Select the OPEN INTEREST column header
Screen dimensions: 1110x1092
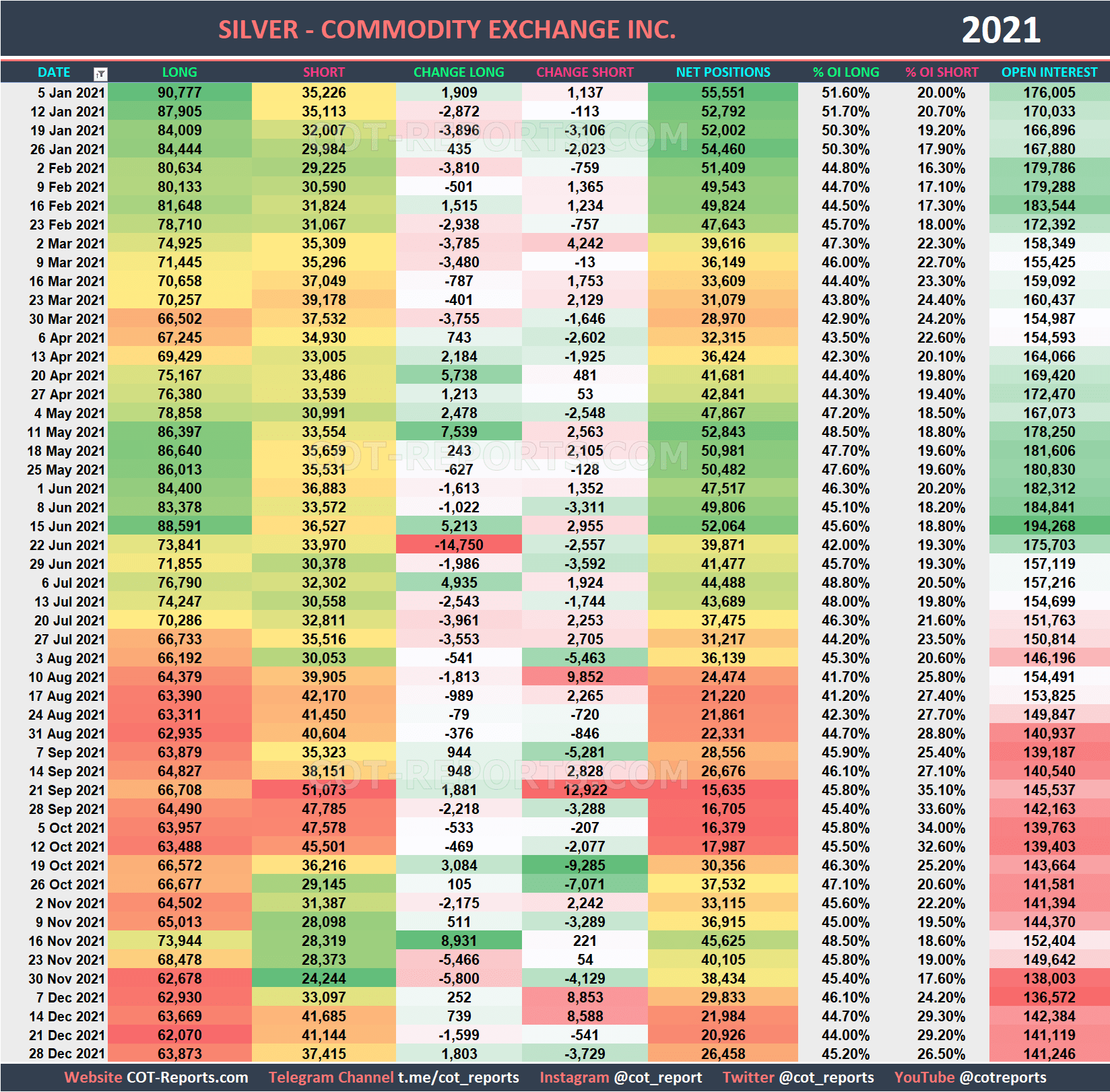[1049, 72]
